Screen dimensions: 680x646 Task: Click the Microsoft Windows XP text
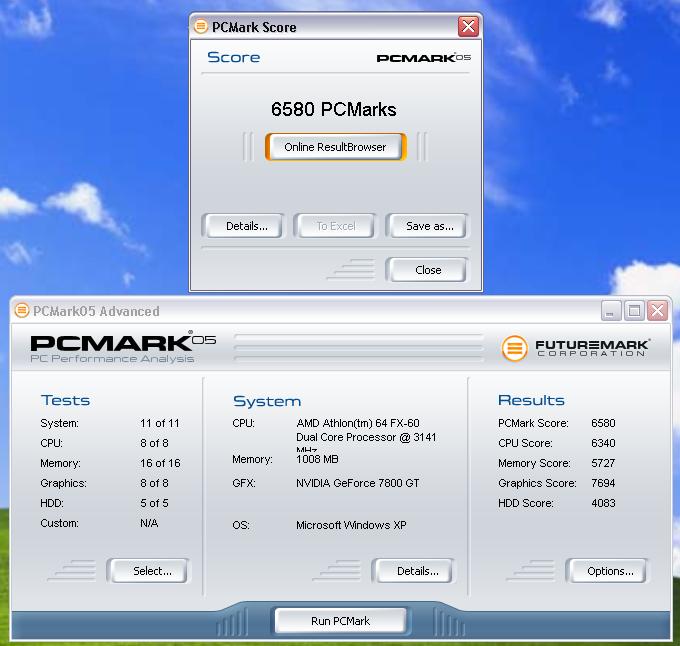tap(351, 525)
